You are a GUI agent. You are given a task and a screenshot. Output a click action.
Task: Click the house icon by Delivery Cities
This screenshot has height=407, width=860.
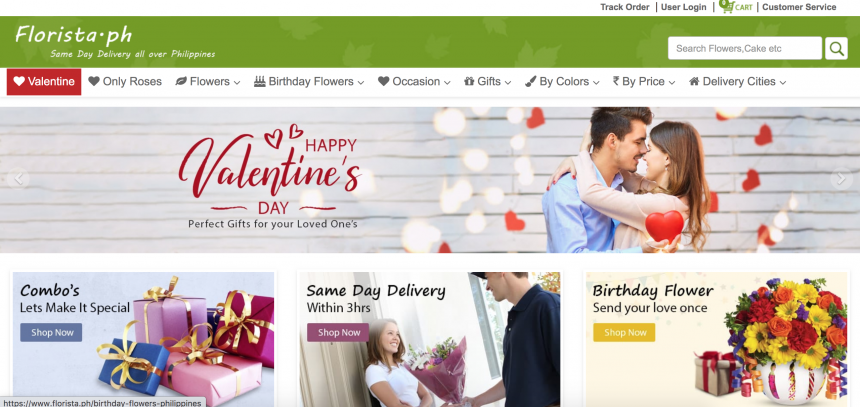pos(694,81)
